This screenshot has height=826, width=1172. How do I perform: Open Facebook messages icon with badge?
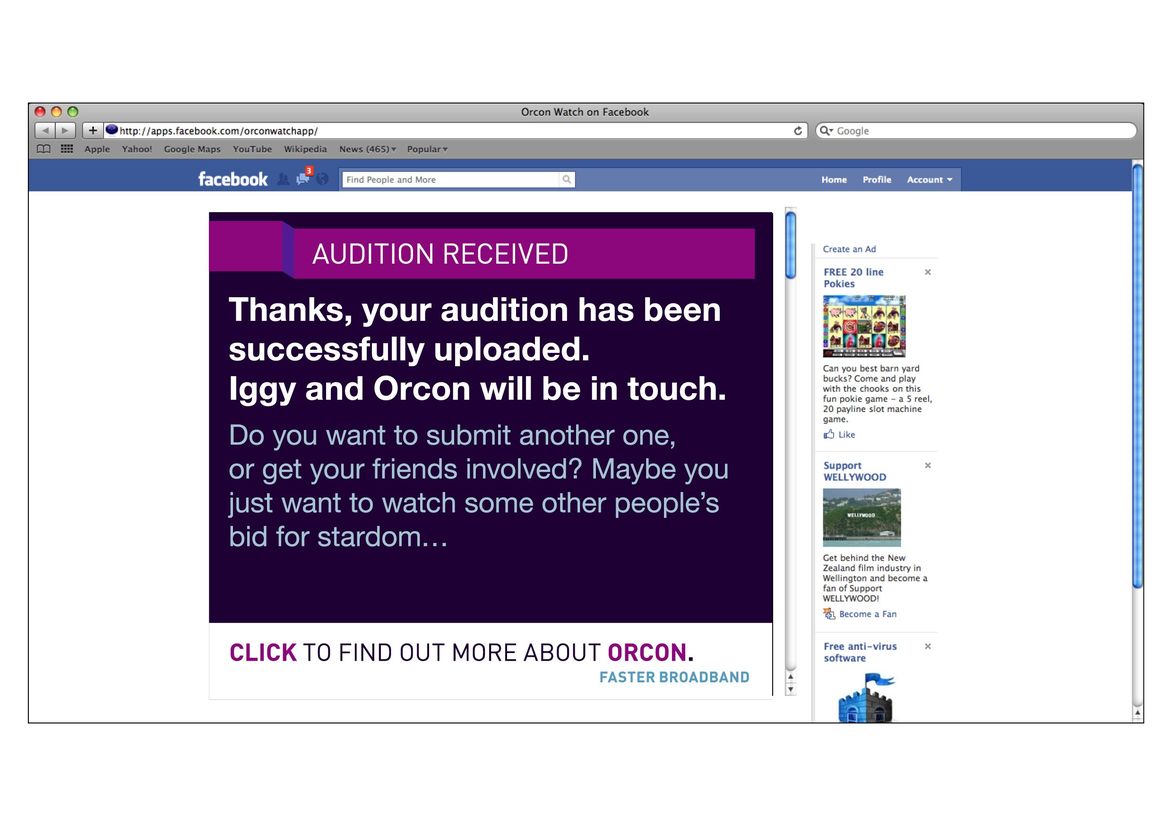303,179
